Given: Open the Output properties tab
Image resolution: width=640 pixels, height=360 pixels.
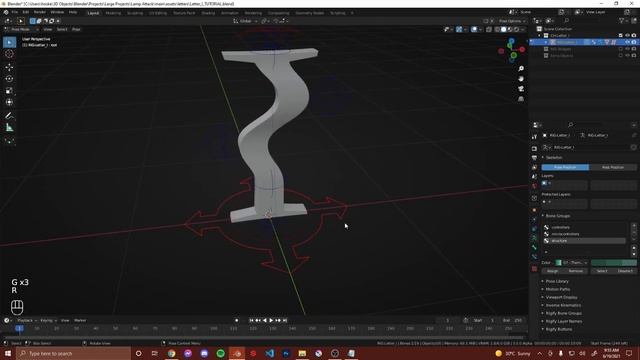Looking at the screenshot, I should 534,158.
